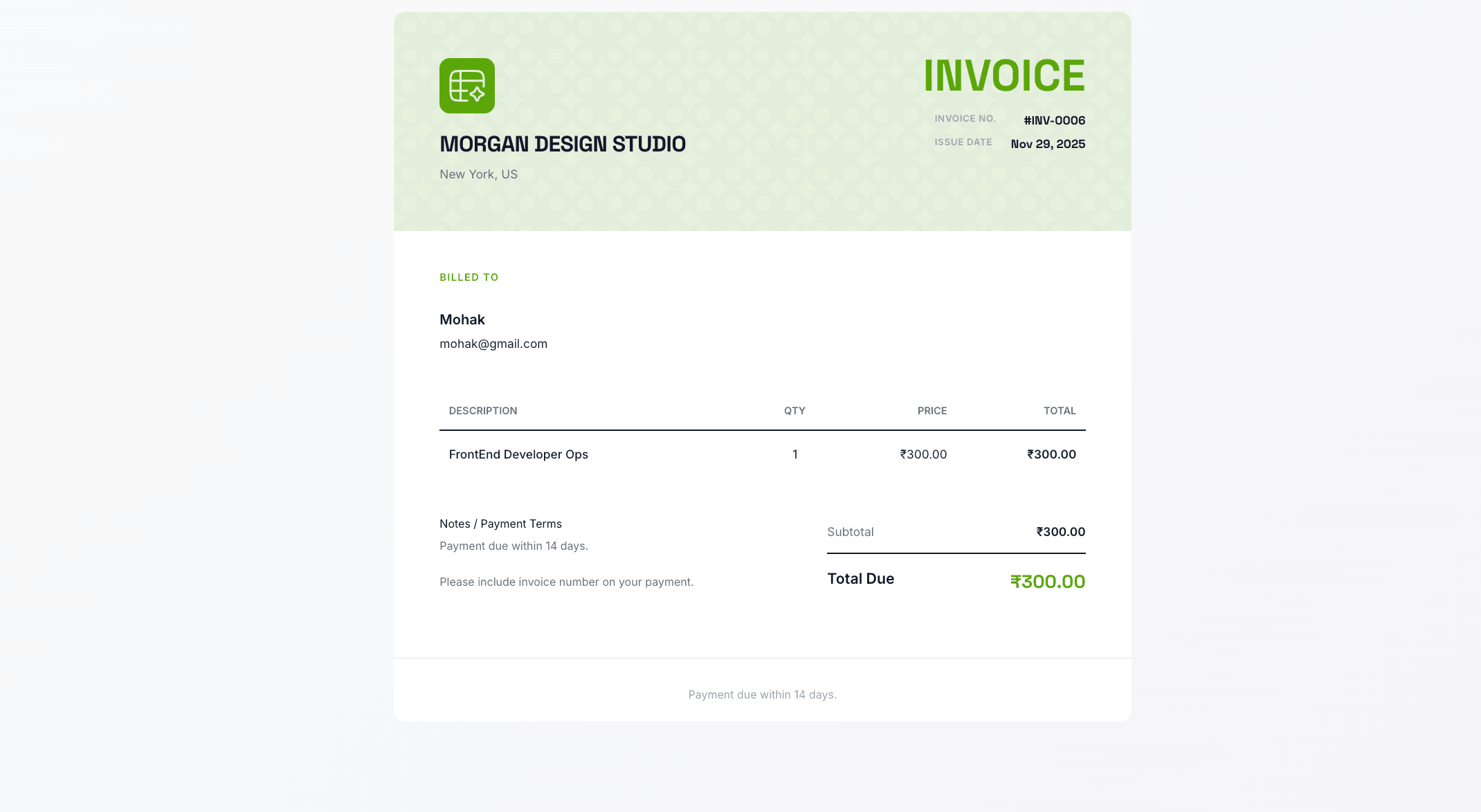This screenshot has height=812, width=1481.
Task: Click the Notes / Payment Terms heading
Action: tap(500, 524)
